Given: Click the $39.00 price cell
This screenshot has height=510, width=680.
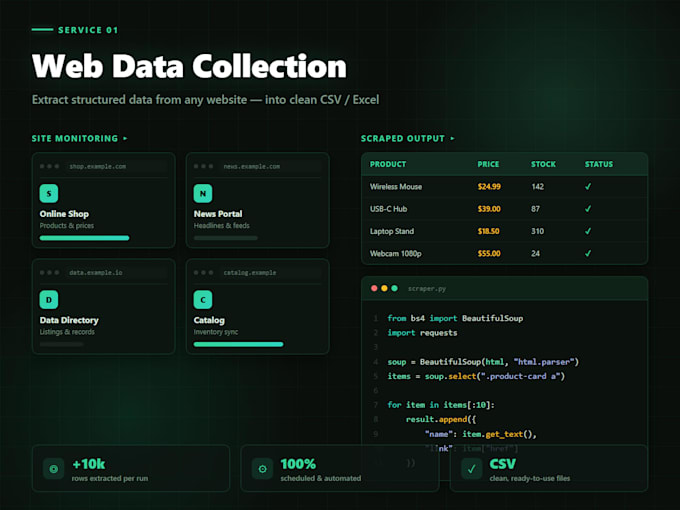Looking at the screenshot, I should pos(489,209).
